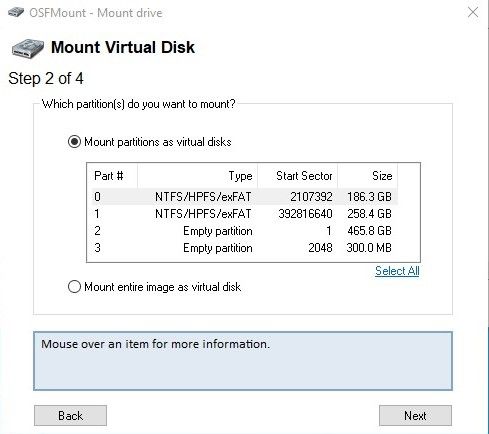Select Mount entire image as virtual disk
Image resolution: width=489 pixels, height=434 pixels.
click(x=154, y=287)
